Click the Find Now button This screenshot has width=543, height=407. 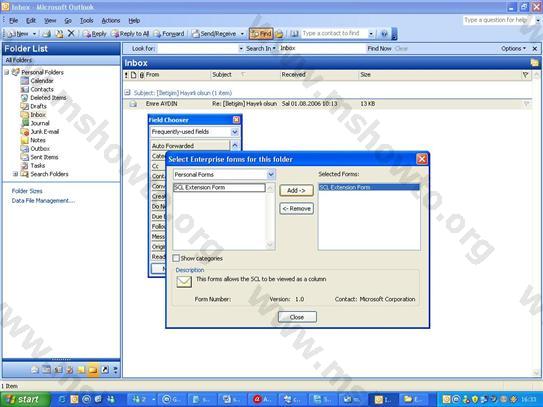coord(379,48)
